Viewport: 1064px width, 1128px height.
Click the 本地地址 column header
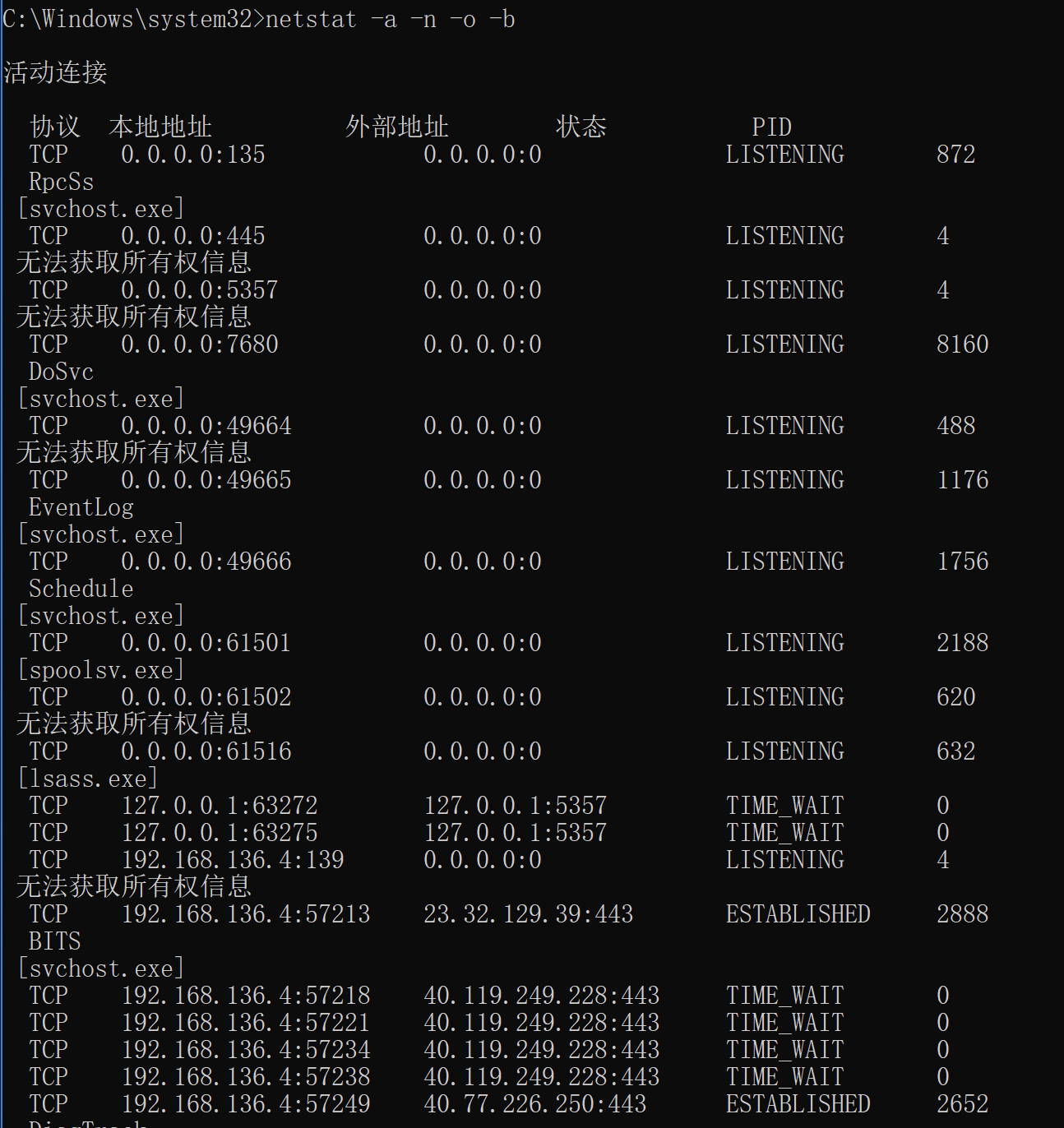pos(160,127)
